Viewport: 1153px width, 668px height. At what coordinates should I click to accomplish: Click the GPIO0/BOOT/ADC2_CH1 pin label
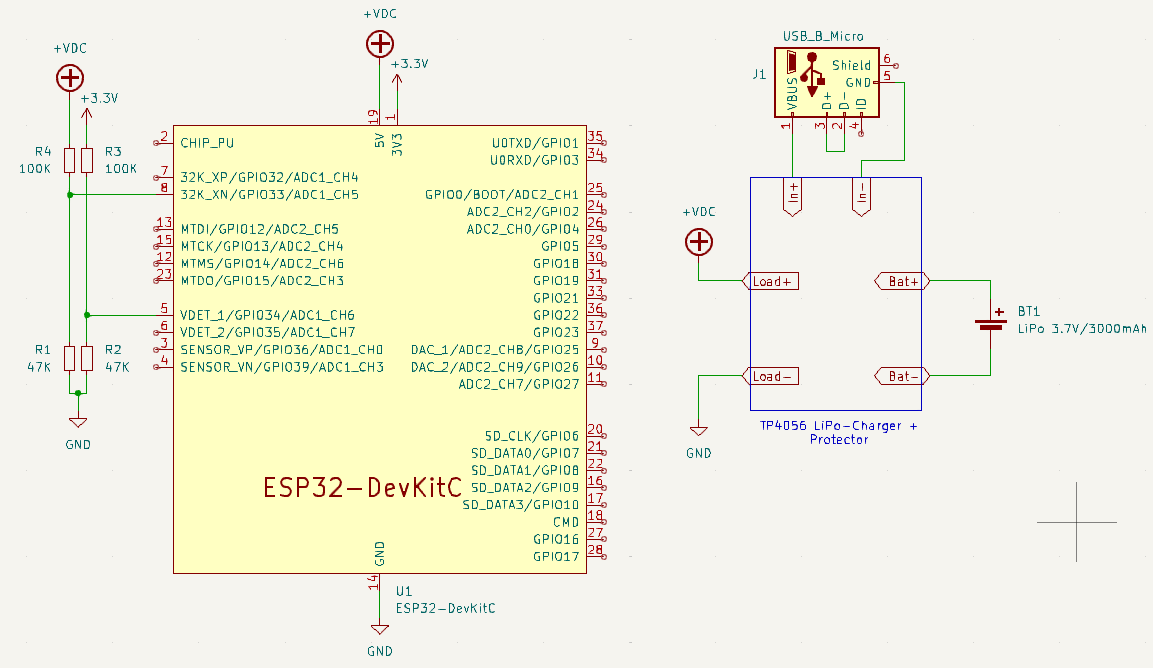[502, 195]
